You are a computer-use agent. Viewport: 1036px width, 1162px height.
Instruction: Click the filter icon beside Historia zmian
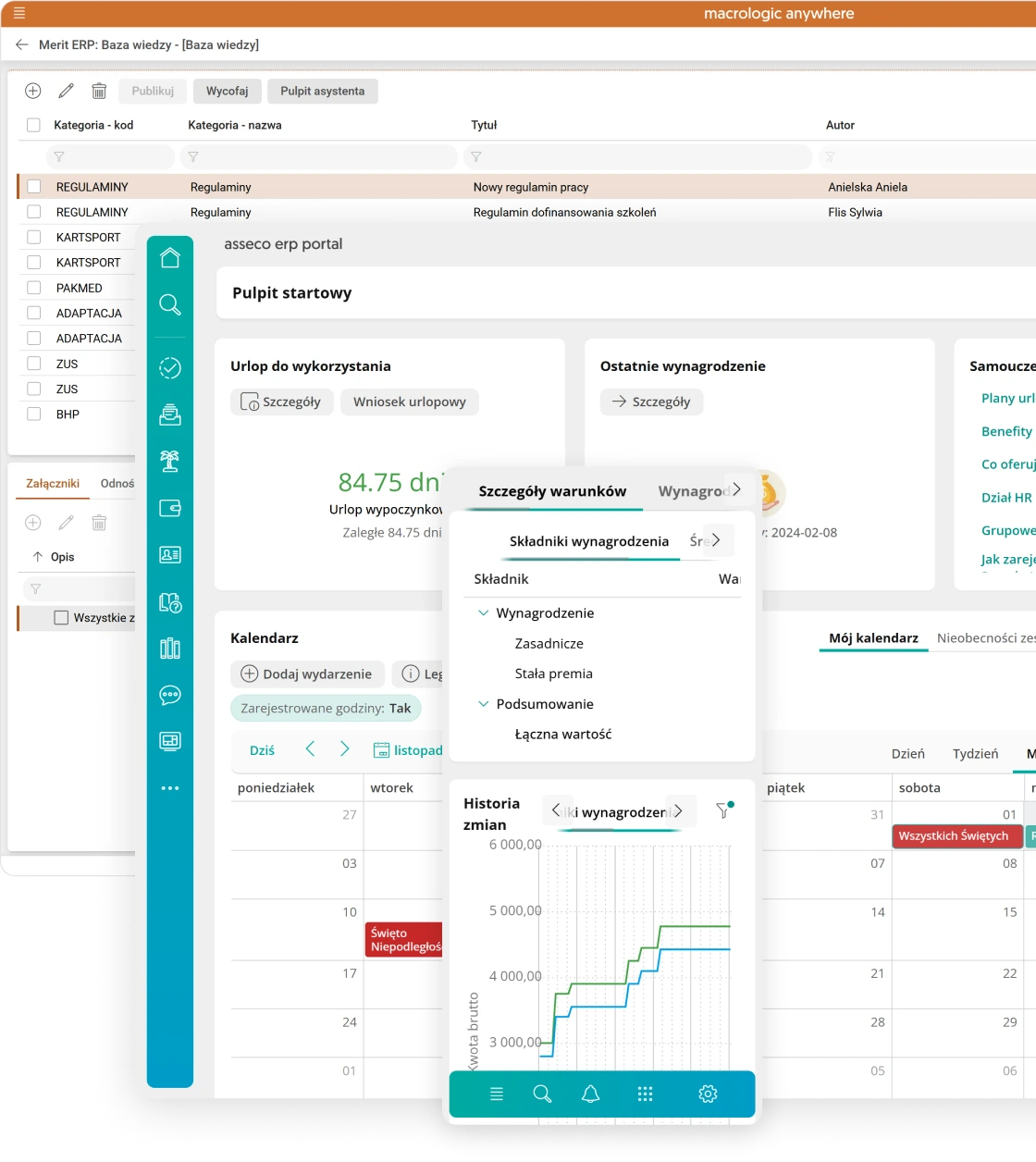723,810
